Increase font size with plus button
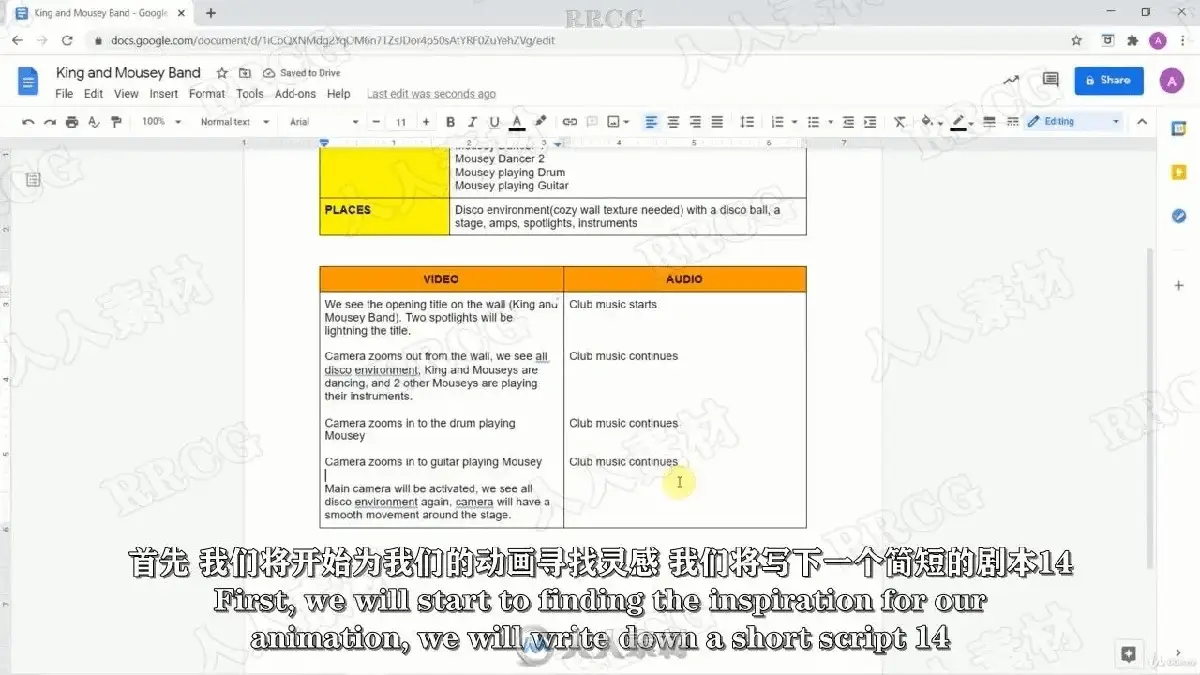This screenshot has height=675, width=1200. pyautogui.click(x=426, y=122)
